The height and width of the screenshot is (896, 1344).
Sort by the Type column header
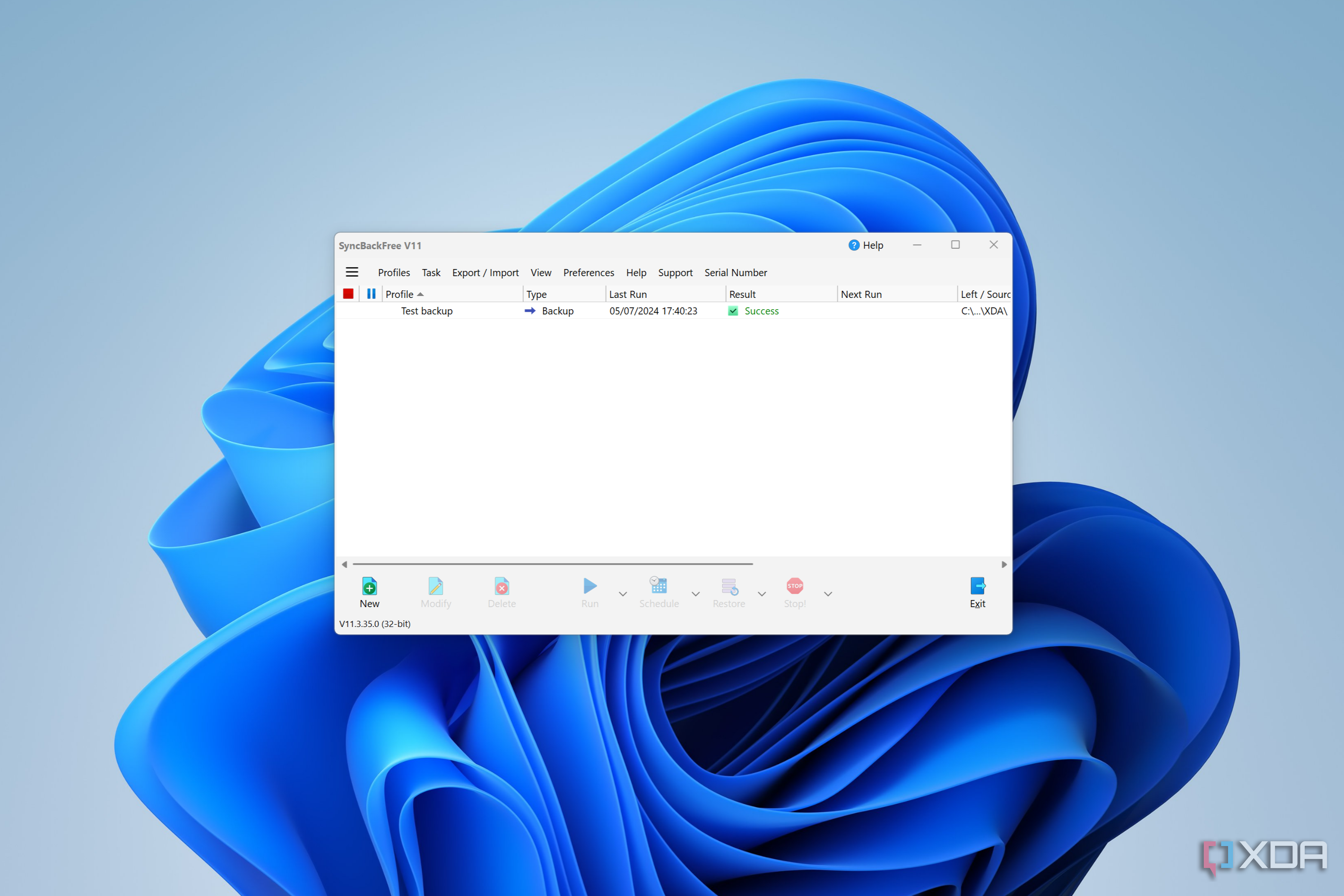pyautogui.click(x=564, y=294)
